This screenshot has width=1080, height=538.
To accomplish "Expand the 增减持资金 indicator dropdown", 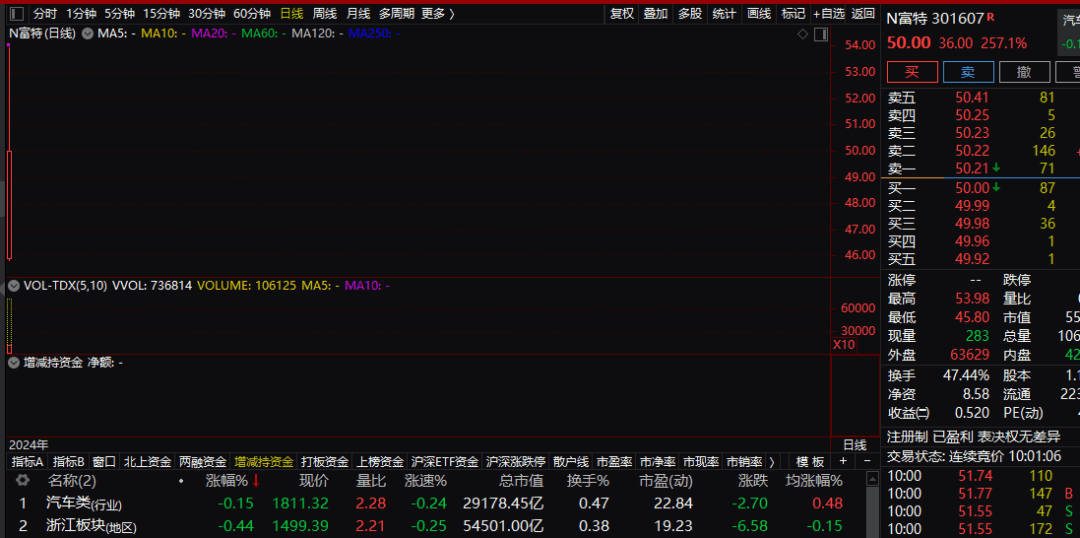I will [14, 363].
